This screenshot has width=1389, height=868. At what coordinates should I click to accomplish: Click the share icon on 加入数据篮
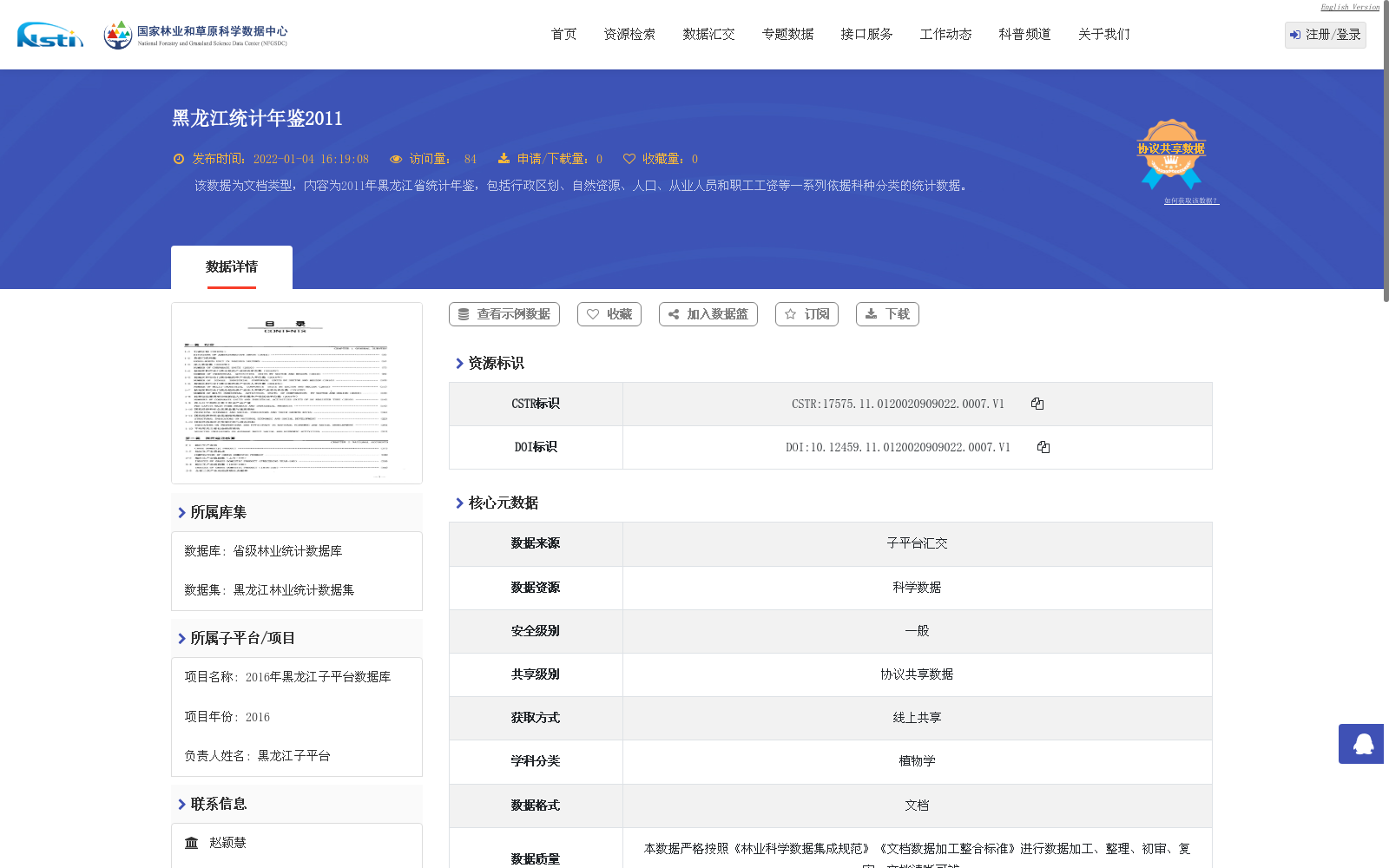(673, 313)
